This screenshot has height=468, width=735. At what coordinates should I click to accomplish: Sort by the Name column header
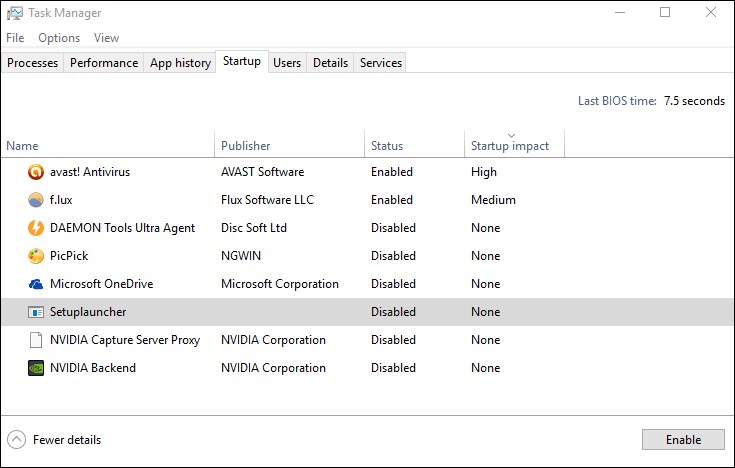coord(108,145)
